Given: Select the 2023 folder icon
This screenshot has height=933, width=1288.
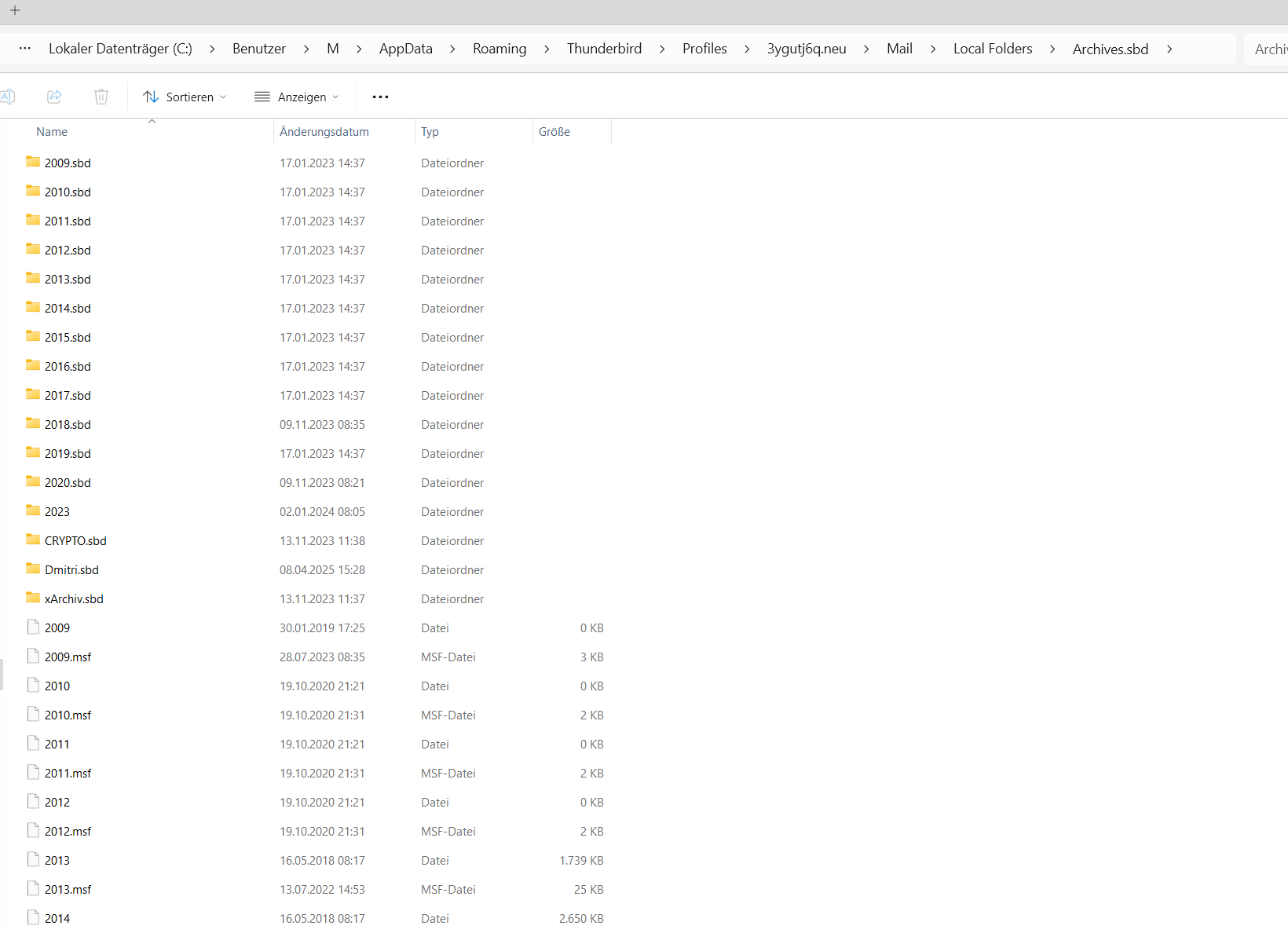Looking at the screenshot, I should coord(33,510).
